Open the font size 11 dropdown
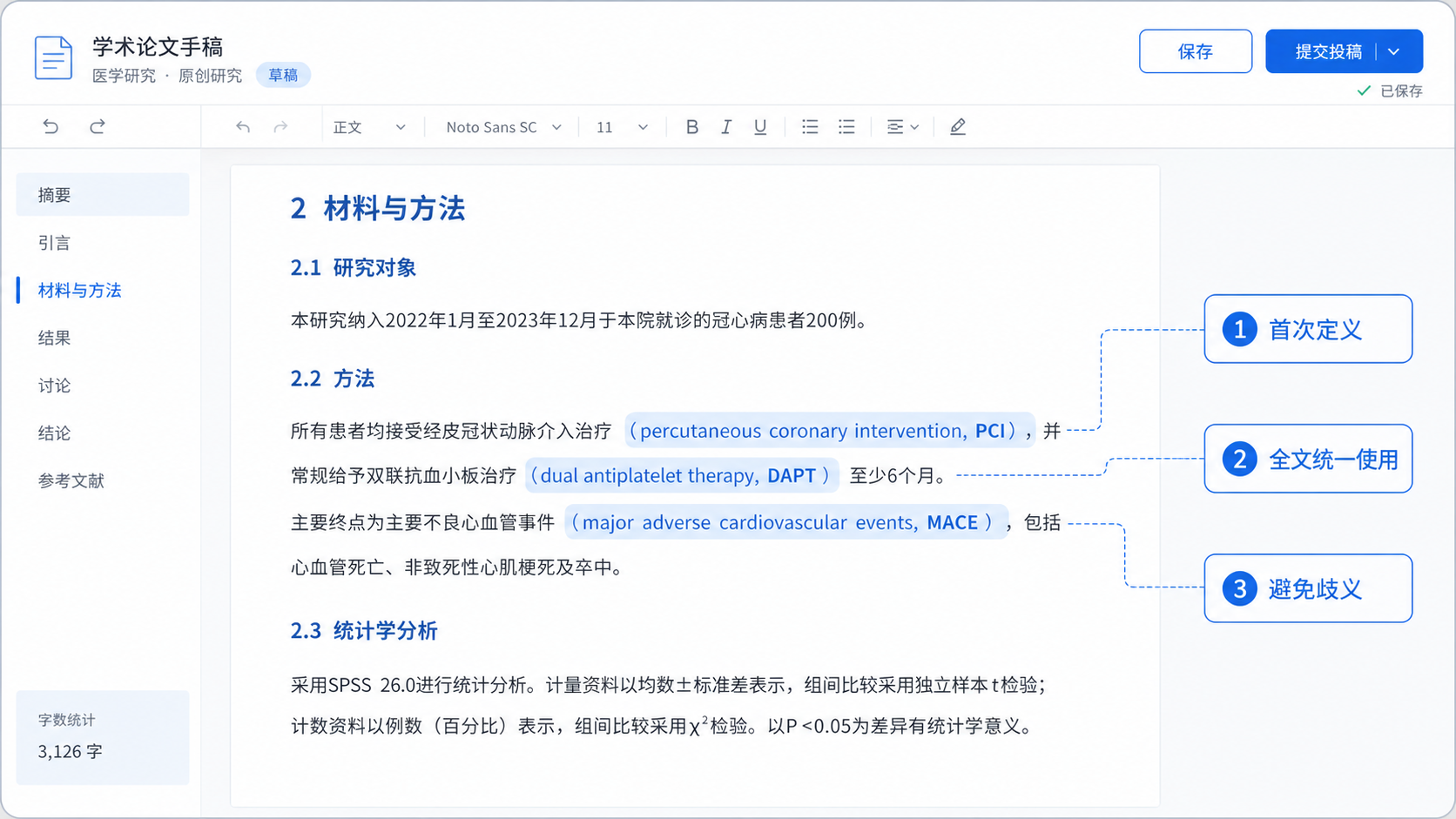Image resolution: width=1456 pixels, height=819 pixels. (622, 127)
